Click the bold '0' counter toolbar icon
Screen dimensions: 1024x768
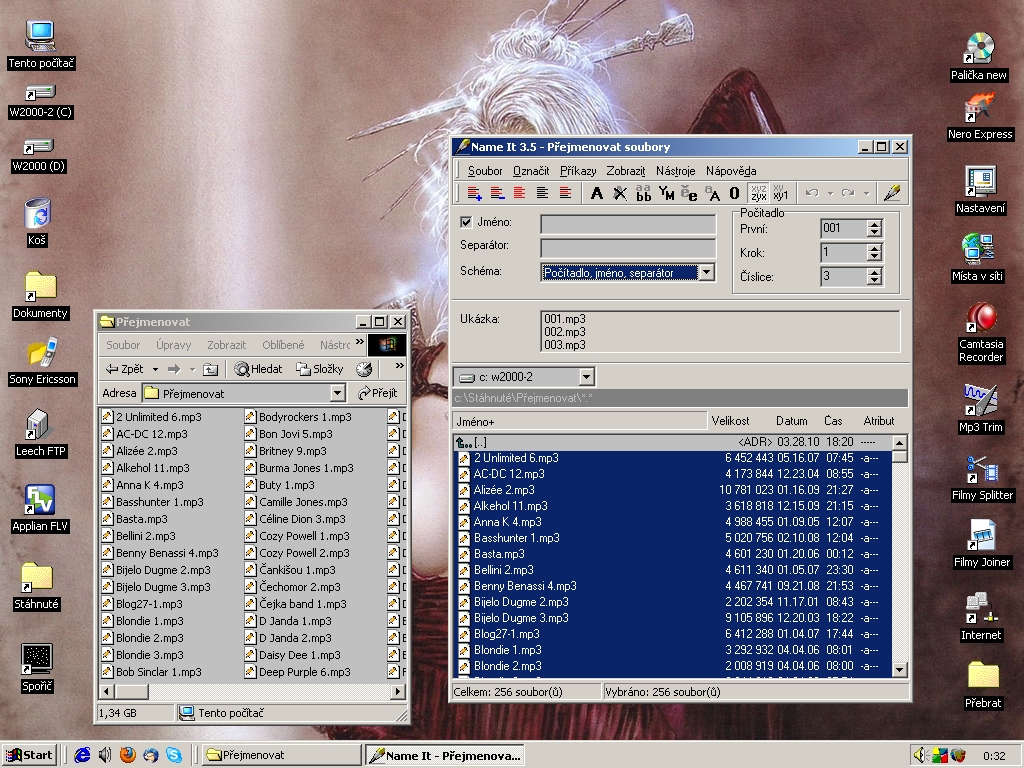pos(734,193)
